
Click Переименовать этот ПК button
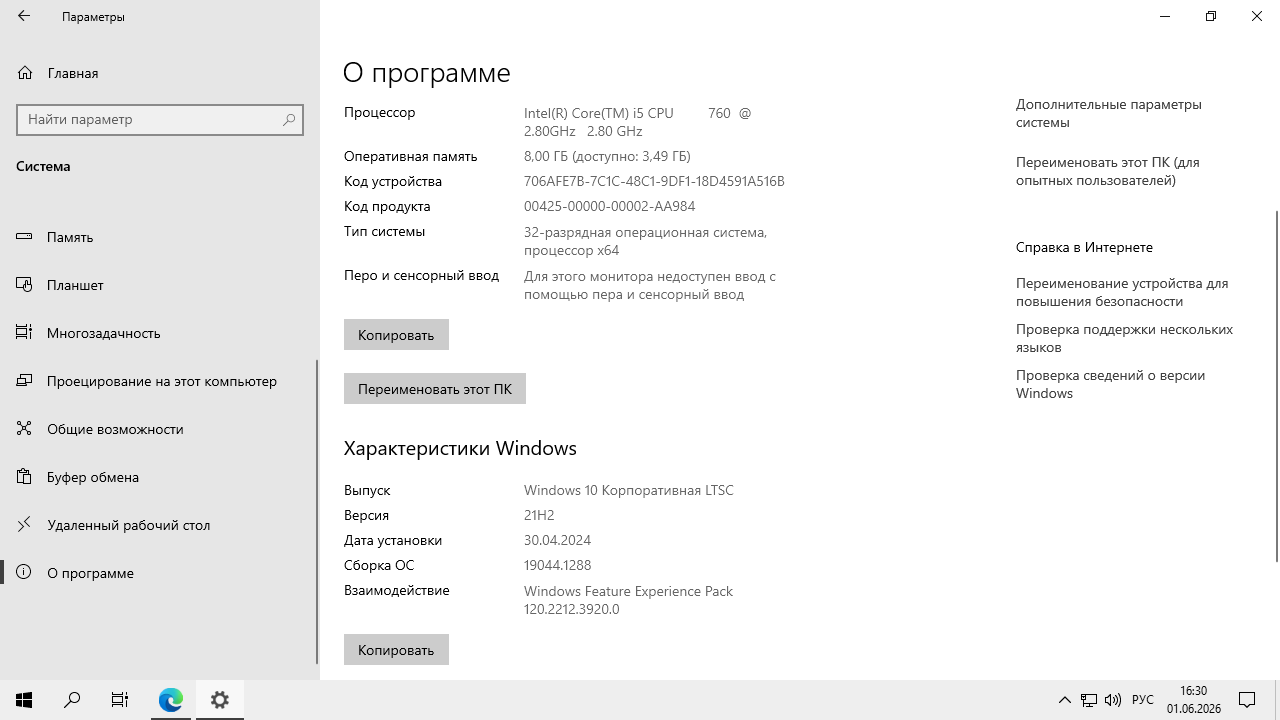[x=435, y=389]
